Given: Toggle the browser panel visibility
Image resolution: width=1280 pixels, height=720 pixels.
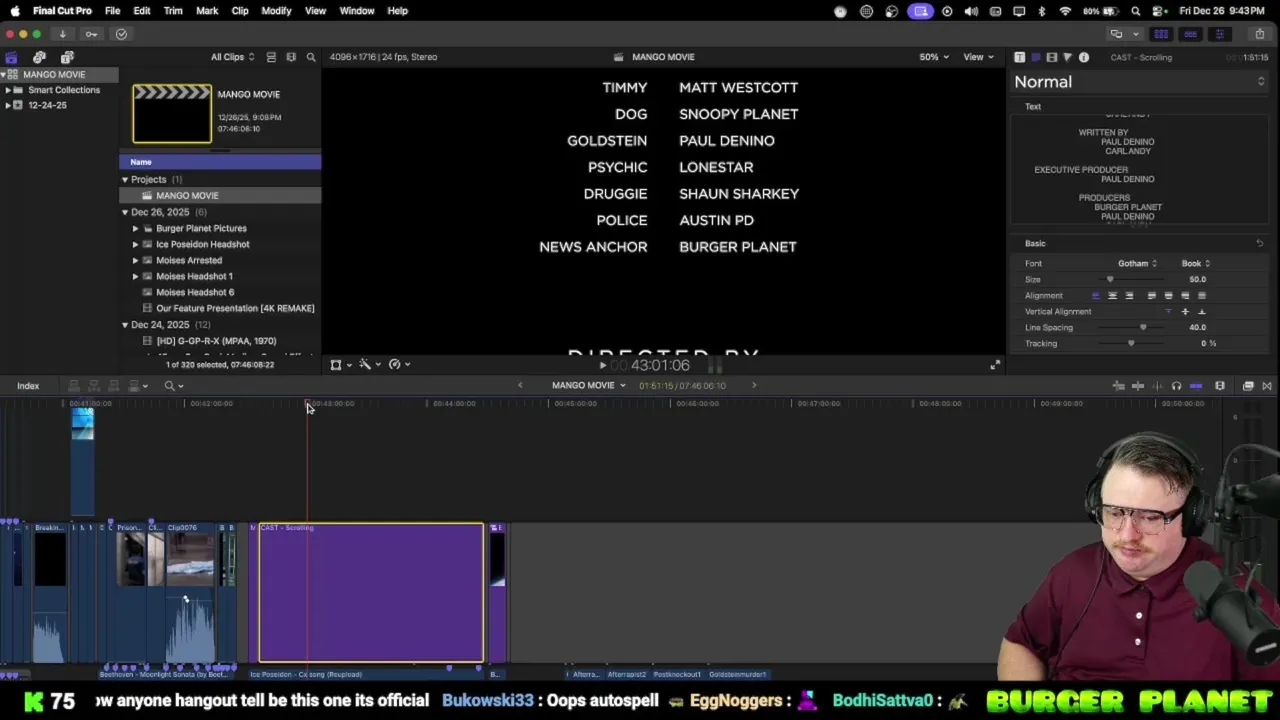Looking at the screenshot, I should (x=1161, y=34).
